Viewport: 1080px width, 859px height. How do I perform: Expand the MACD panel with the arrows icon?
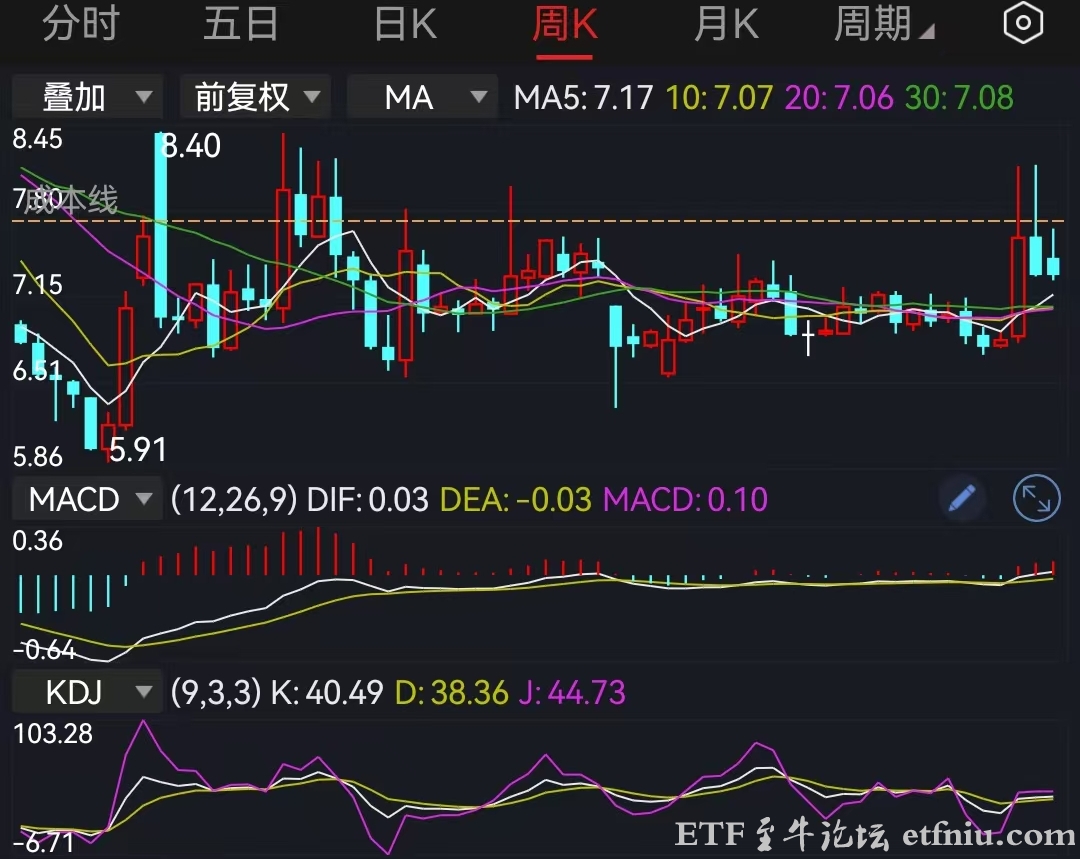[1036, 497]
